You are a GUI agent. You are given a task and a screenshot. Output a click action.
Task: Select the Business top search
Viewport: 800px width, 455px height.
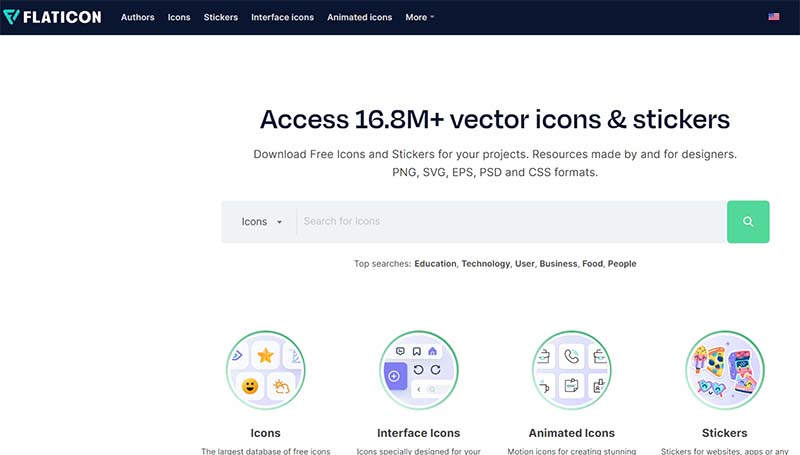coord(558,264)
